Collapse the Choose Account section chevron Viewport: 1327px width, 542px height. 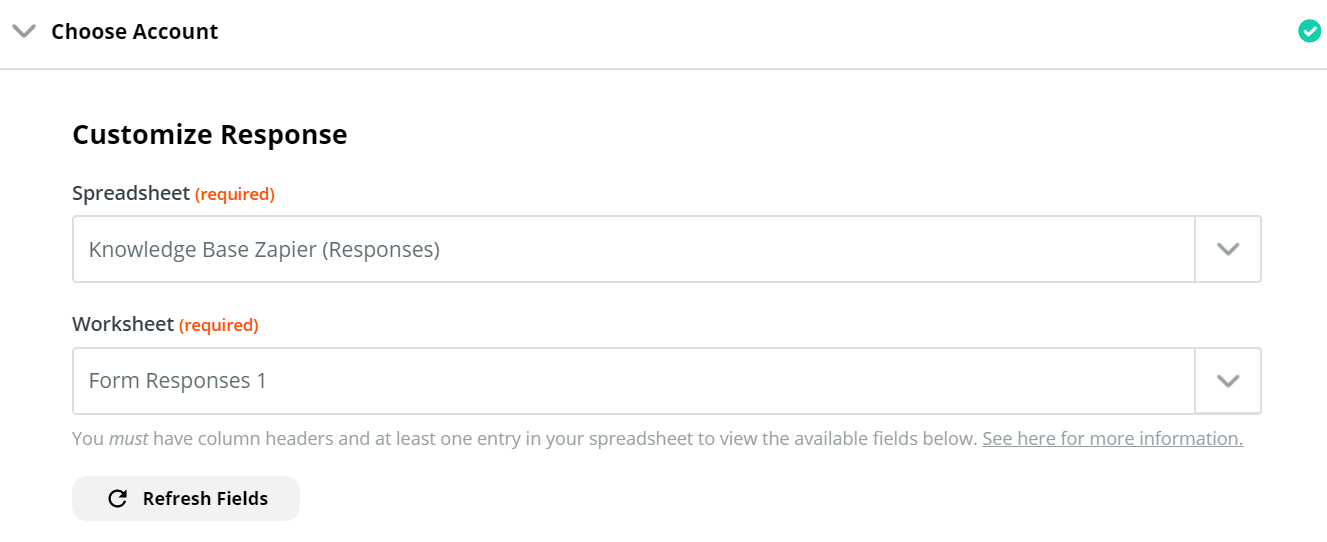pos(24,31)
